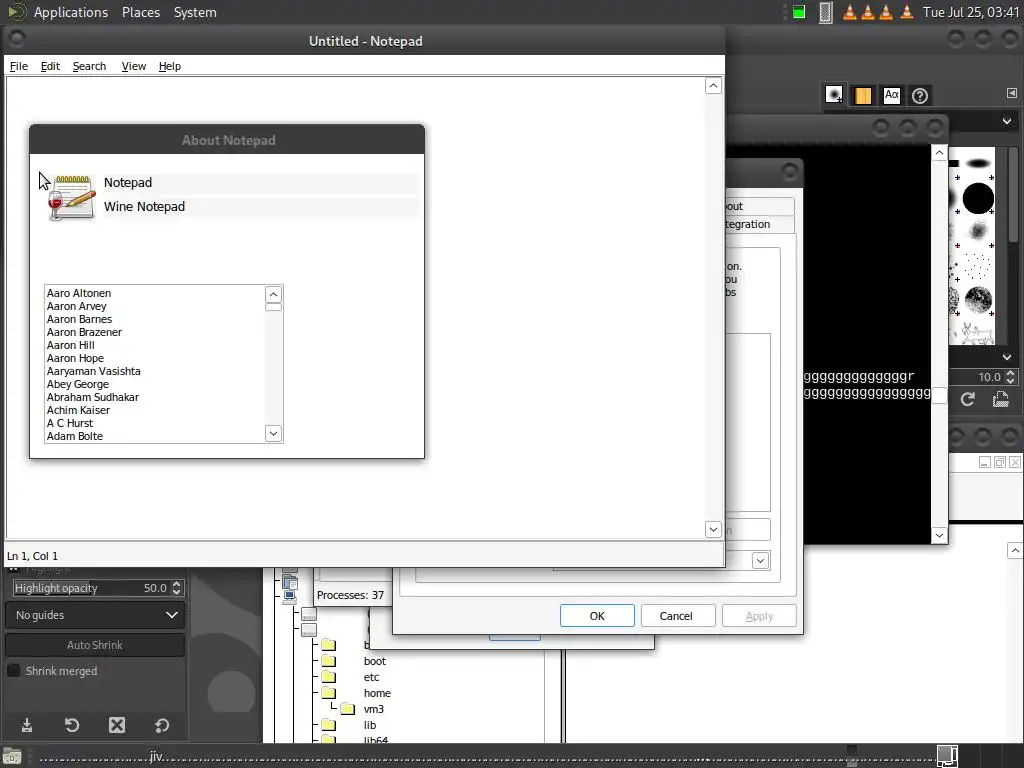The height and width of the screenshot is (768, 1024).
Task: Click save tool preset icon in GIMP options
Action: coord(27,725)
